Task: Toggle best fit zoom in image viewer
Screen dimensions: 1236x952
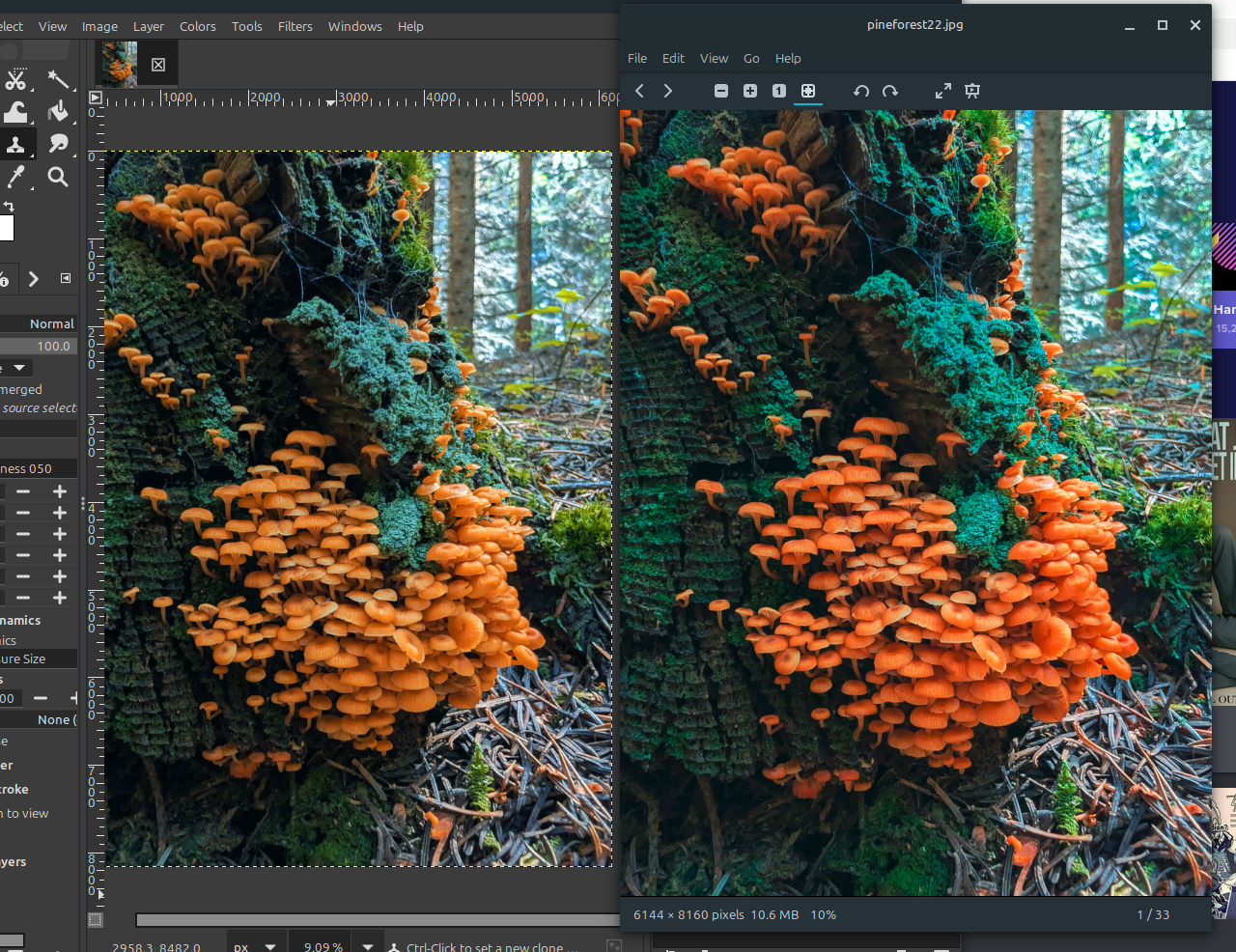Action: 808,91
